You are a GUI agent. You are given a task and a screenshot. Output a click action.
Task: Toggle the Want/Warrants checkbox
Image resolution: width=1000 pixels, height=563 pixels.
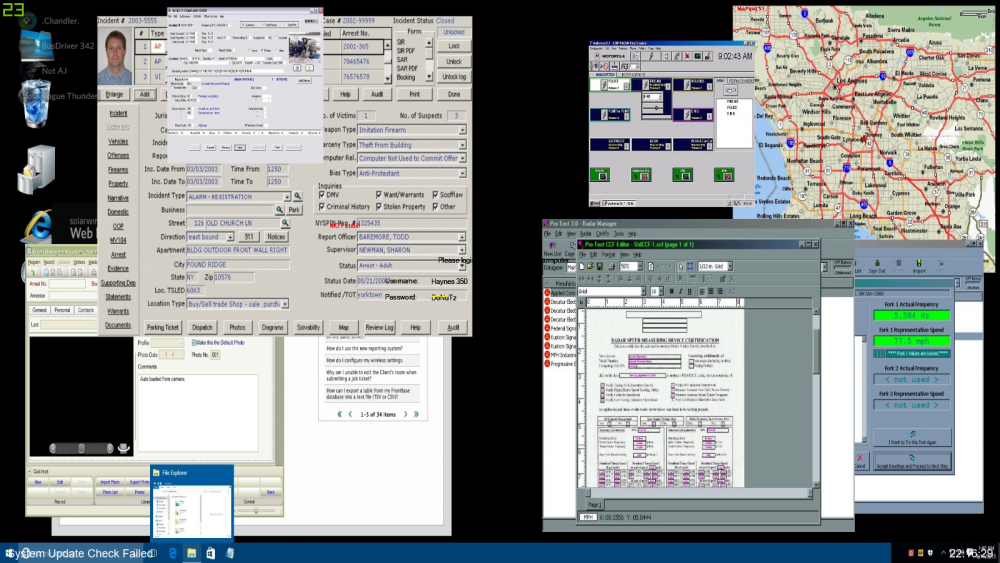(x=379, y=194)
